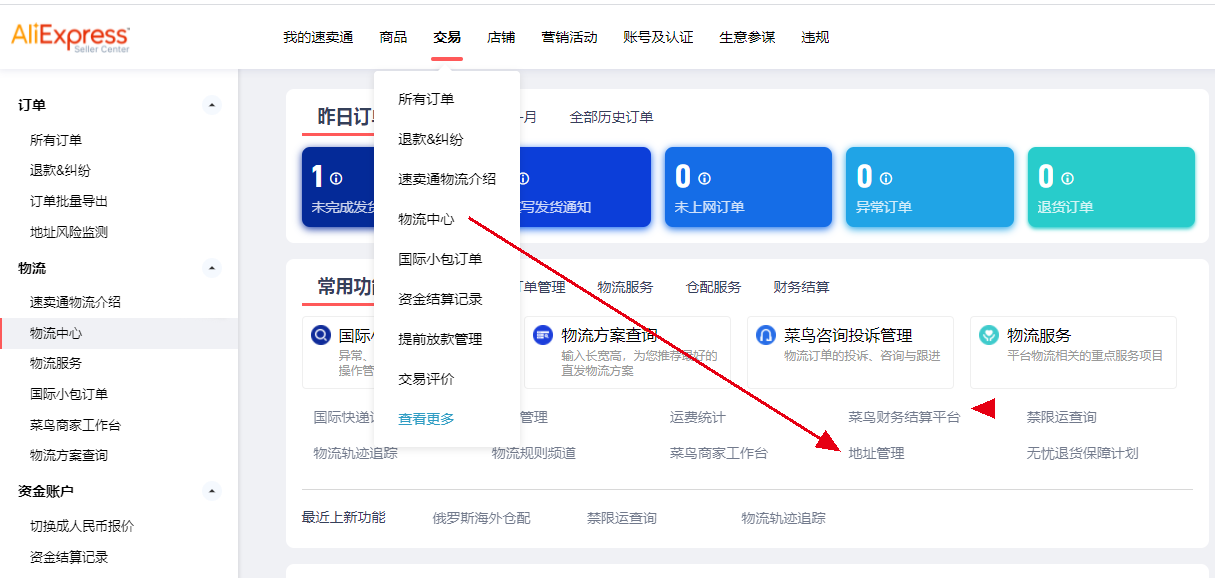Open 菜鸟财务结算平台 link
Image resolution: width=1215 pixels, height=578 pixels.
(904, 417)
